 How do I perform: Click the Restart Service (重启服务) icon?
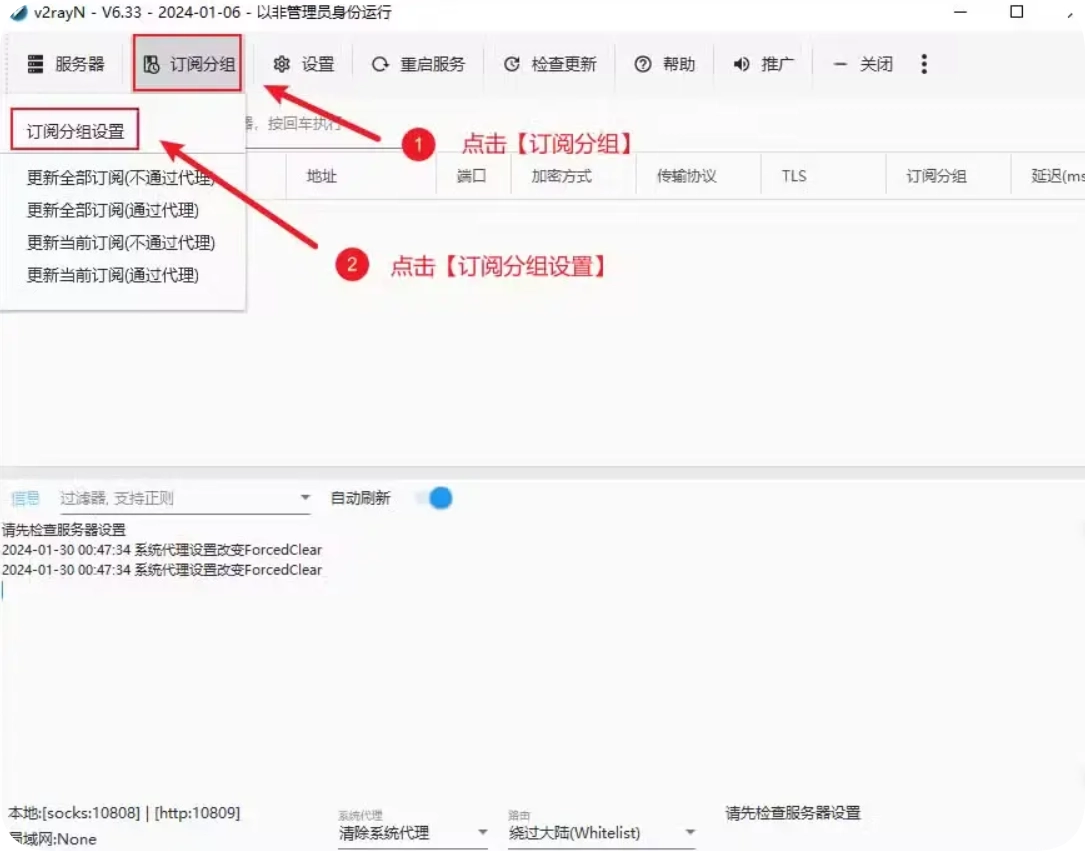(x=380, y=64)
